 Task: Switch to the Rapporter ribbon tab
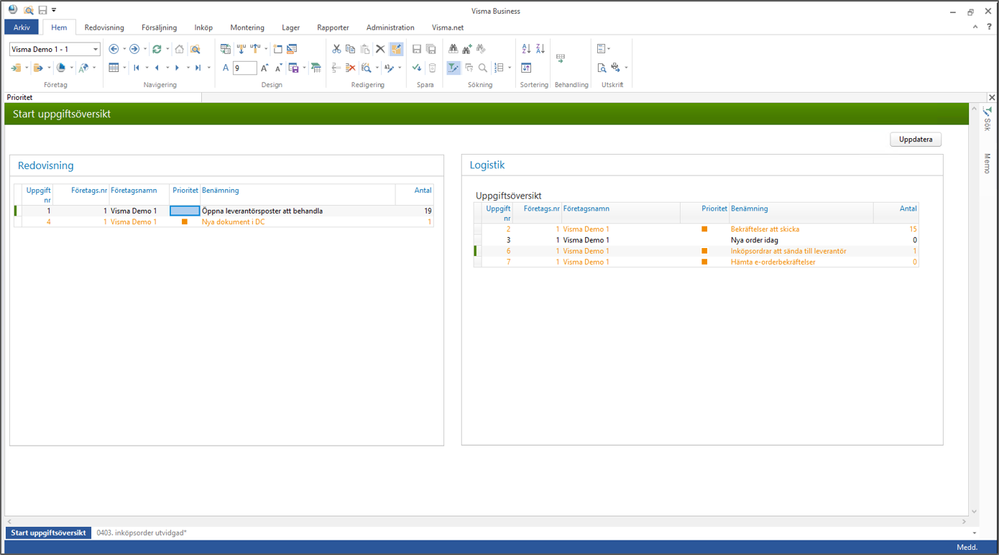coord(332,28)
